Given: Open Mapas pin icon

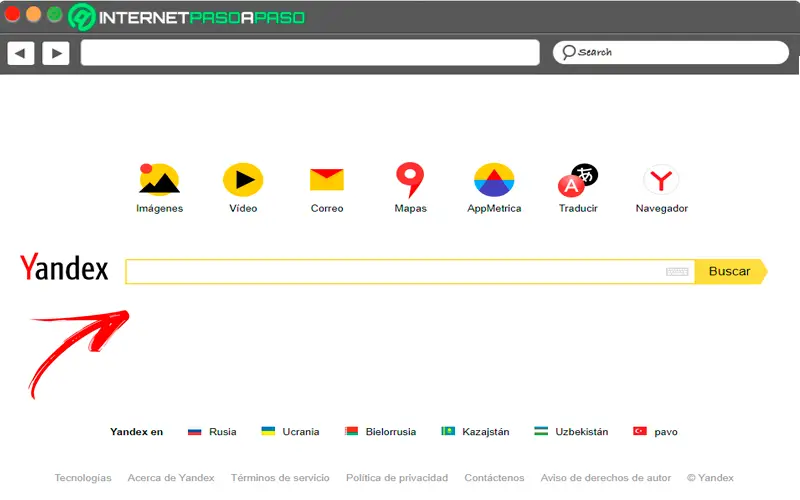Looking at the screenshot, I should 410,180.
